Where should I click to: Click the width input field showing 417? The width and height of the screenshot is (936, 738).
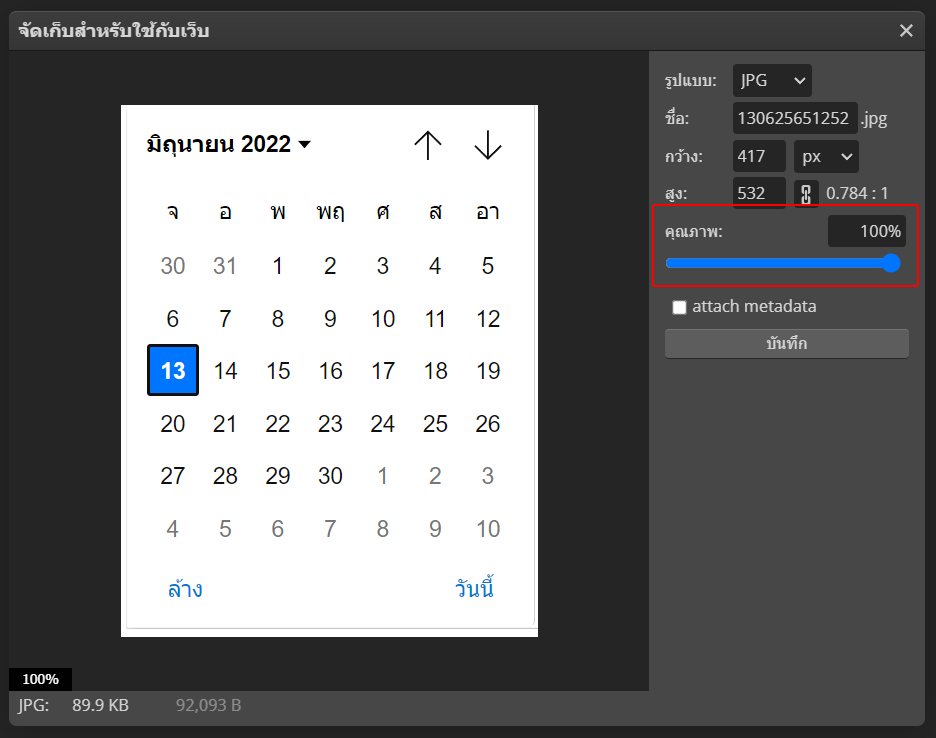759,156
